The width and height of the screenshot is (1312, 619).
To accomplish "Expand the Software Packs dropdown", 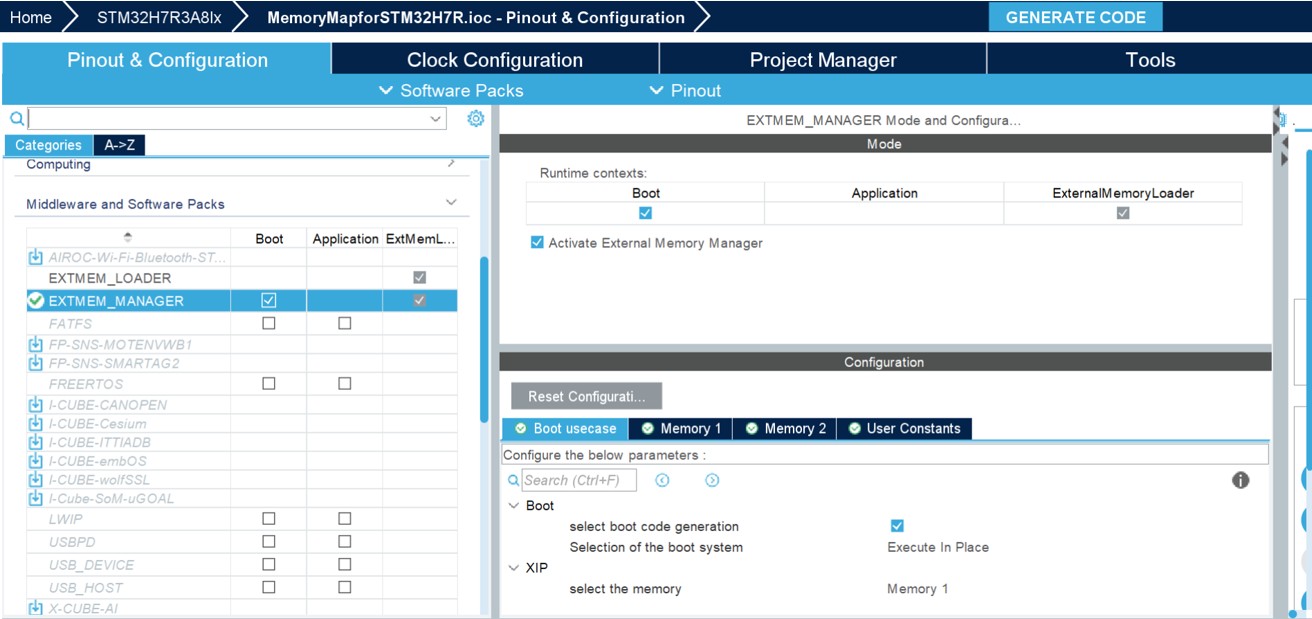I will 451,90.
